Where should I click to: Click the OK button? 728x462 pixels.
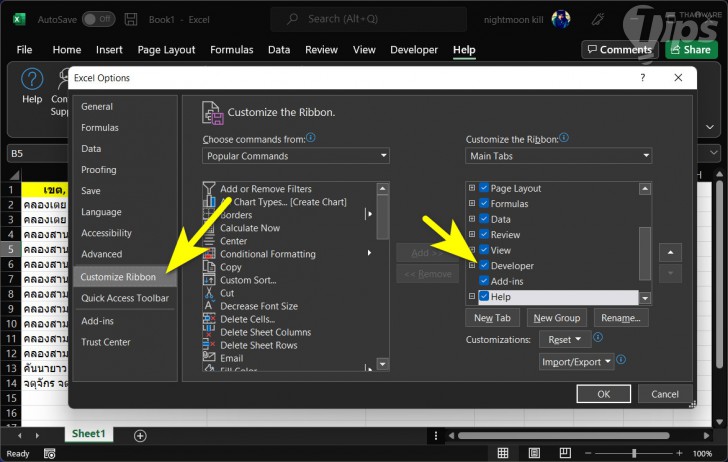(604, 394)
